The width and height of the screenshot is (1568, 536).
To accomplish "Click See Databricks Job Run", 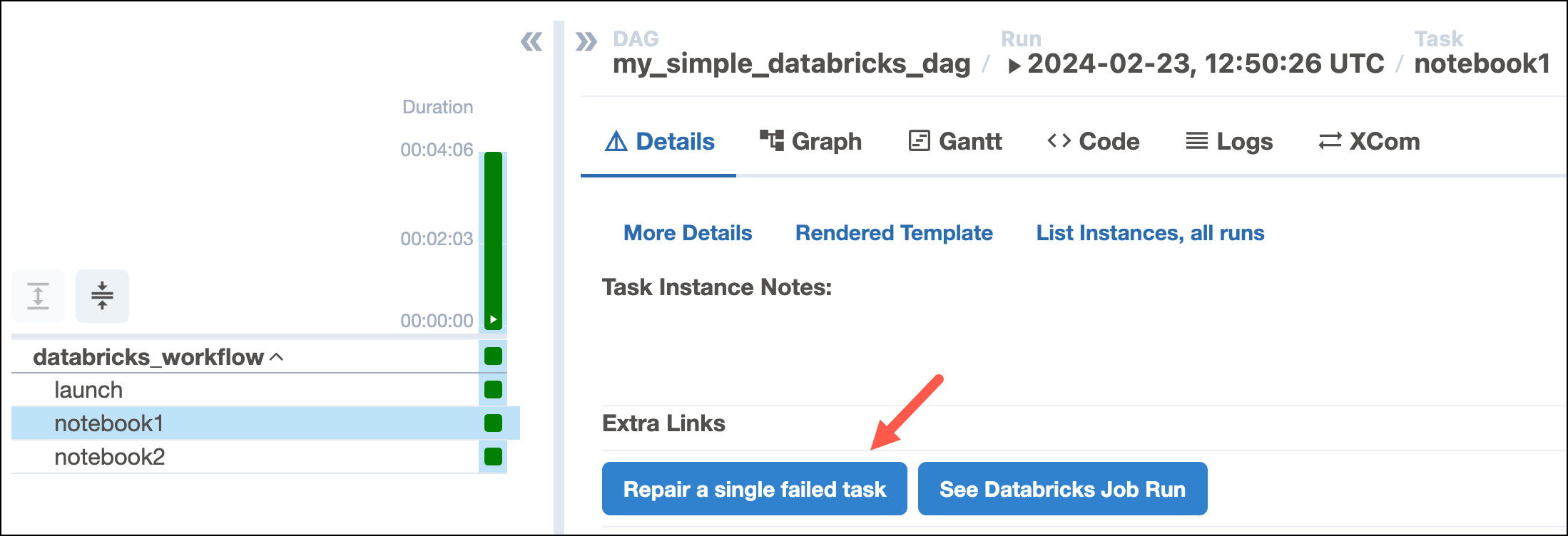I will pos(1062,488).
